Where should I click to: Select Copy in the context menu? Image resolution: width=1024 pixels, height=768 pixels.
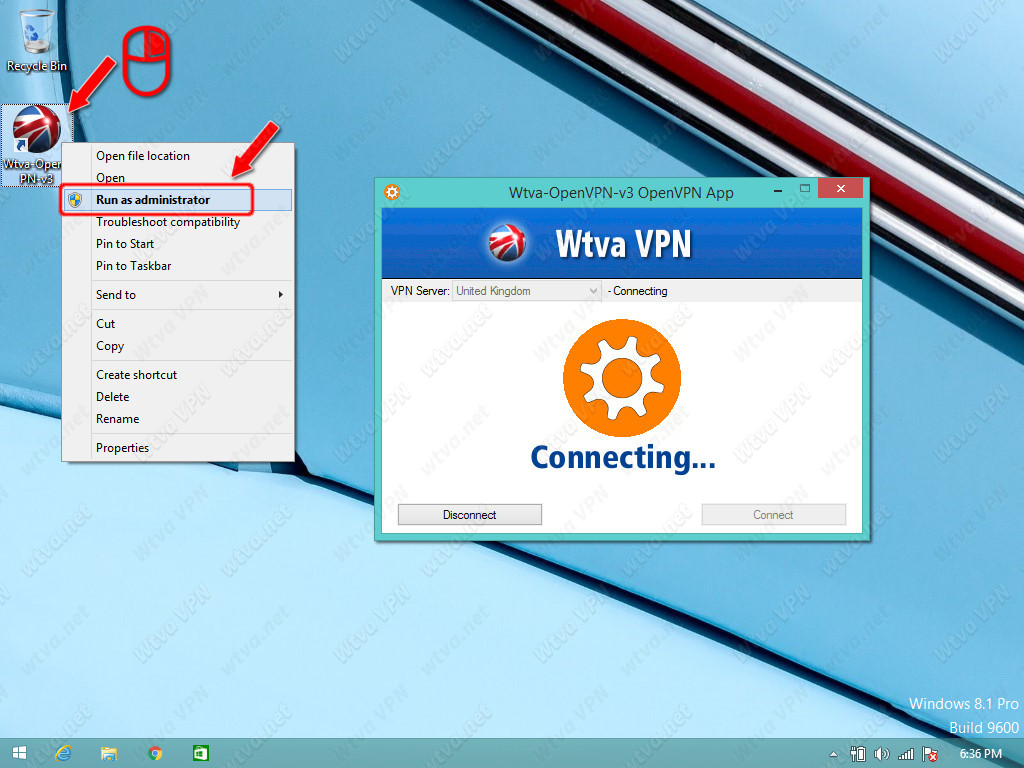[177, 345]
